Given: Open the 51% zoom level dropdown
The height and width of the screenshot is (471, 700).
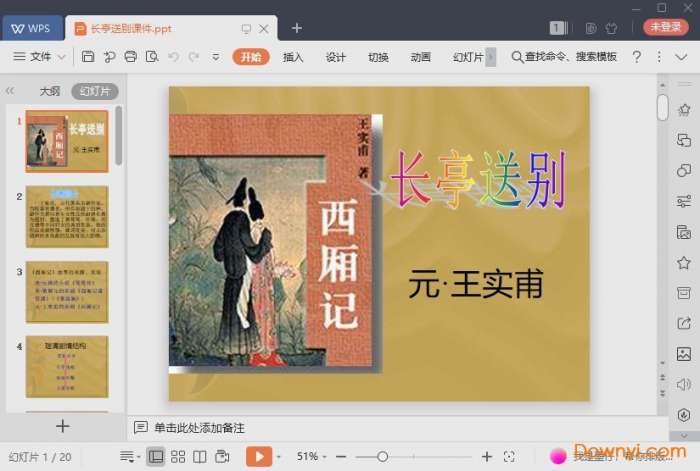Looking at the screenshot, I should pyautogui.click(x=311, y=456).
